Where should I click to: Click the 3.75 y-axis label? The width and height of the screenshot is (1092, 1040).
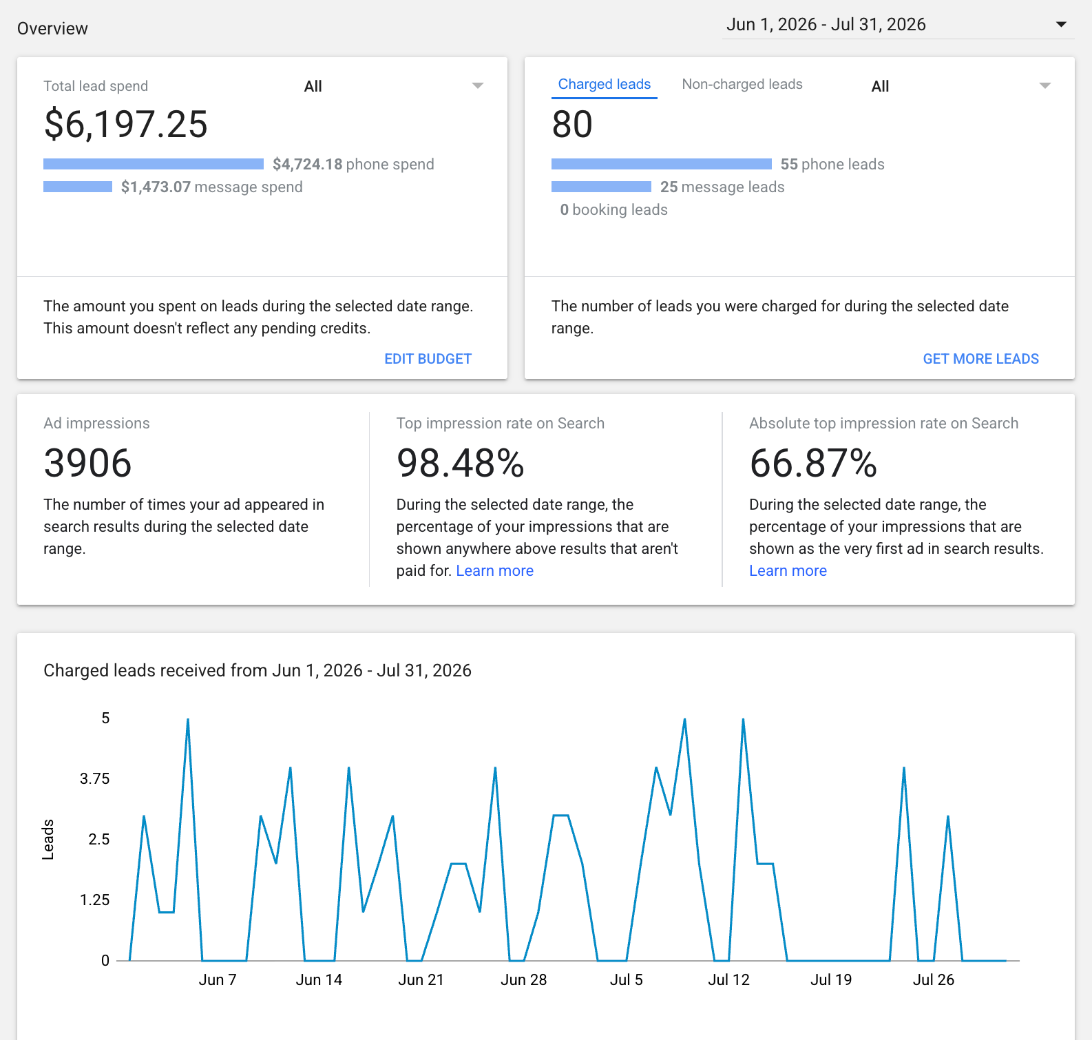95,779
